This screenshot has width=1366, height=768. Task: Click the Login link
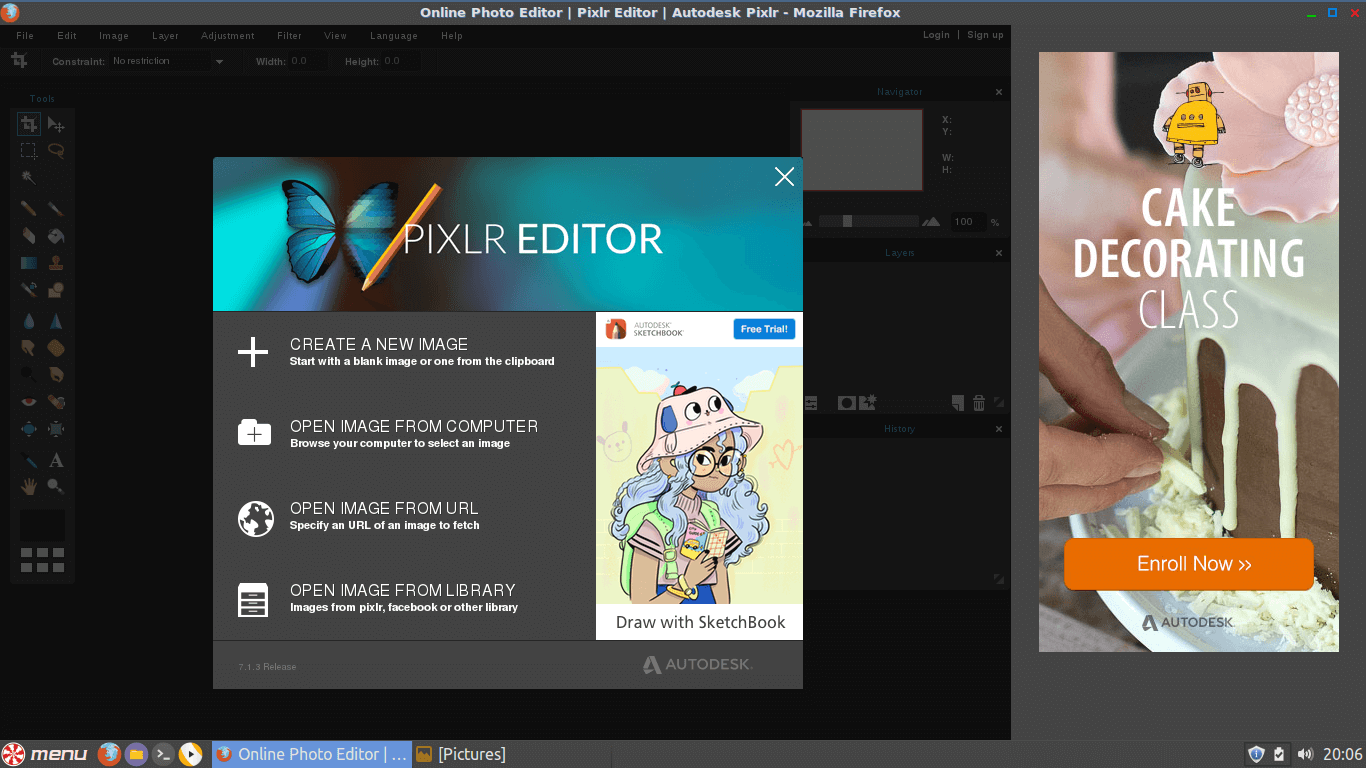(936, 35)
